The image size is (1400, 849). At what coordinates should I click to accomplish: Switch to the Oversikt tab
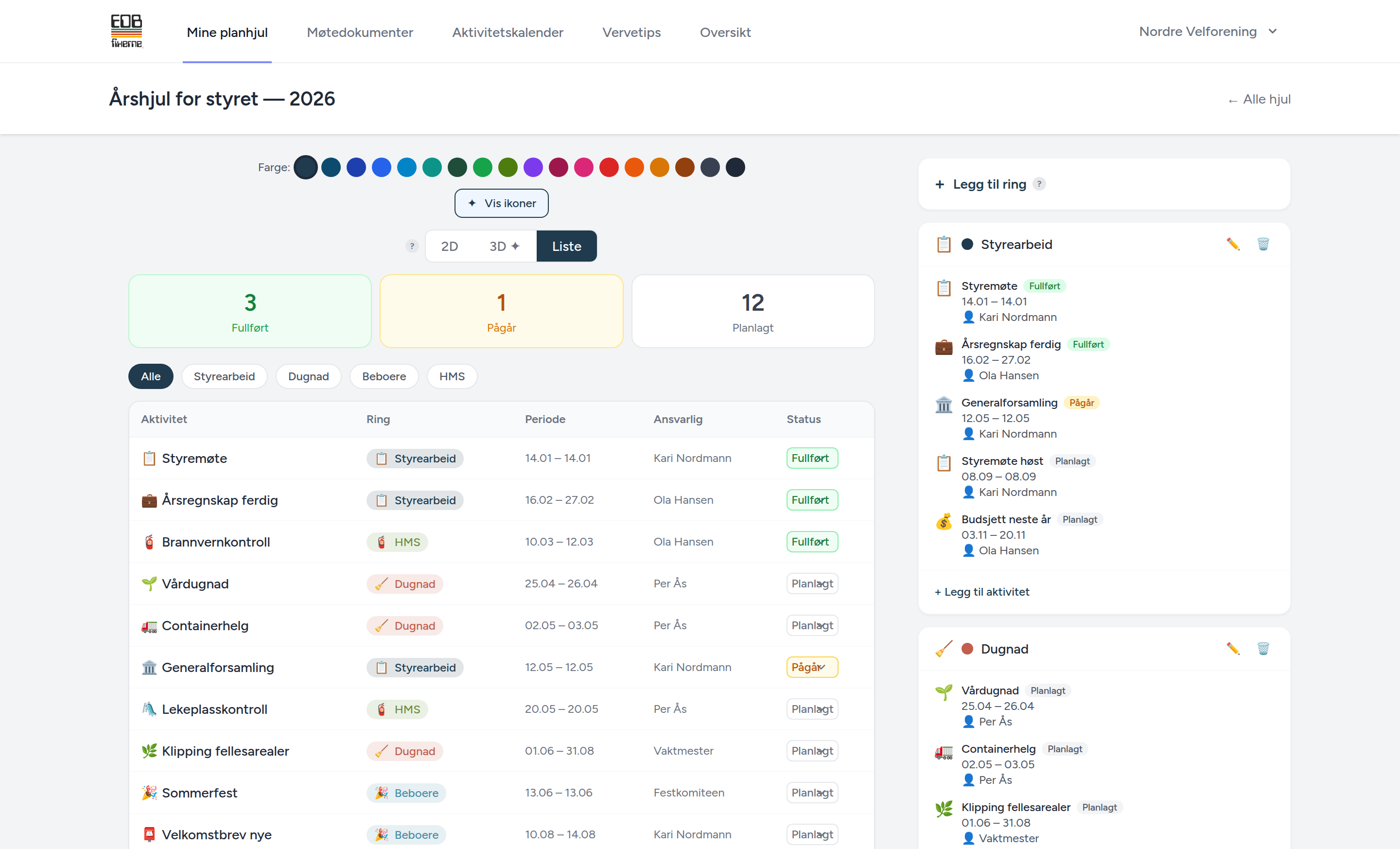coord(725,33)
